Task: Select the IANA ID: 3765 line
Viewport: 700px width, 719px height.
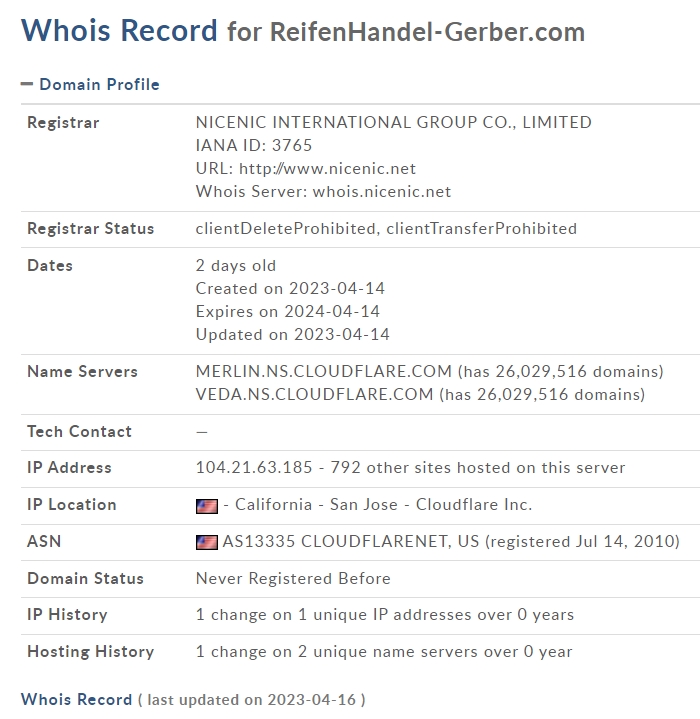Action: 254,145
